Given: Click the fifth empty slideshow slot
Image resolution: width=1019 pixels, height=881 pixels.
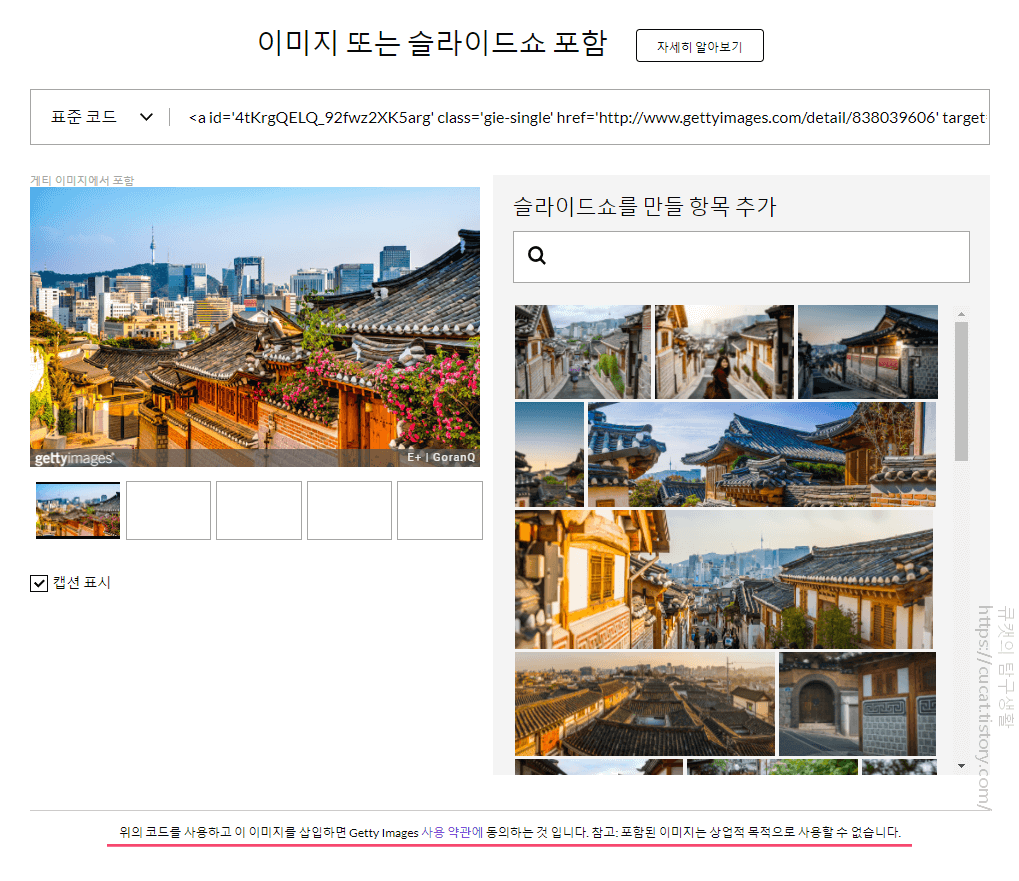Looking at the screenshot, I should pyautogui.click(x=440, y=511).
